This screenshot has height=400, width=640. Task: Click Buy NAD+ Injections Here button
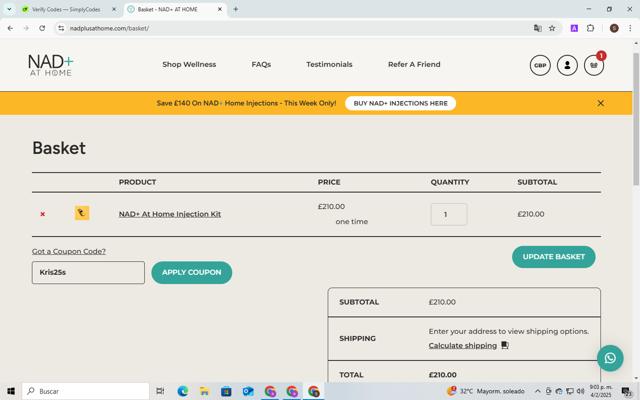pos(400,103)
